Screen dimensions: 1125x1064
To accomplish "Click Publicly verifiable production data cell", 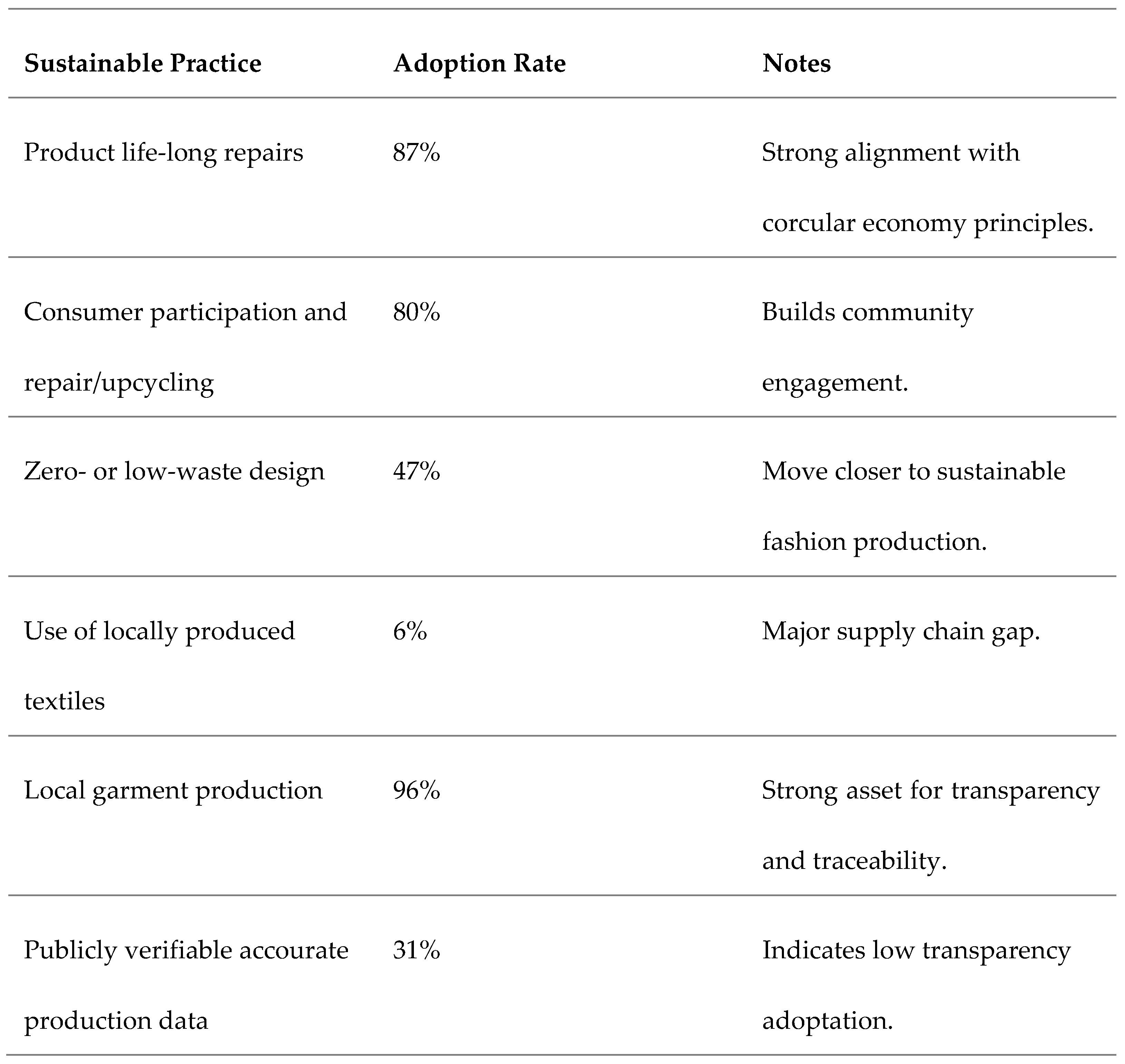I will click(x=186, y=985).
